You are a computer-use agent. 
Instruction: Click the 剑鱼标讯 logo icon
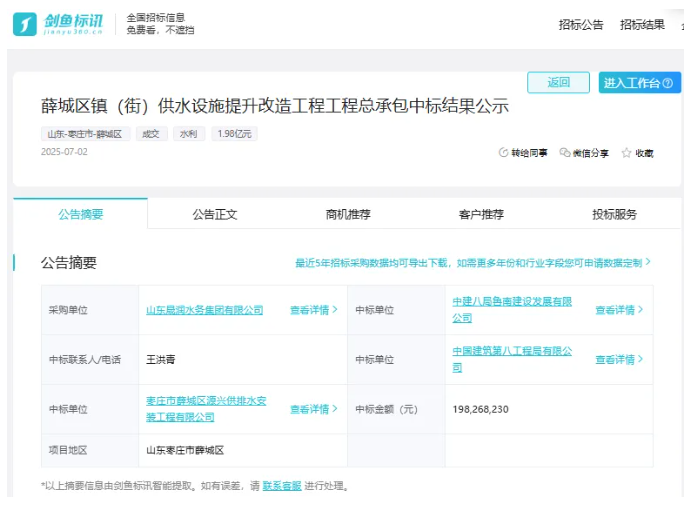(x=26, y=25)
